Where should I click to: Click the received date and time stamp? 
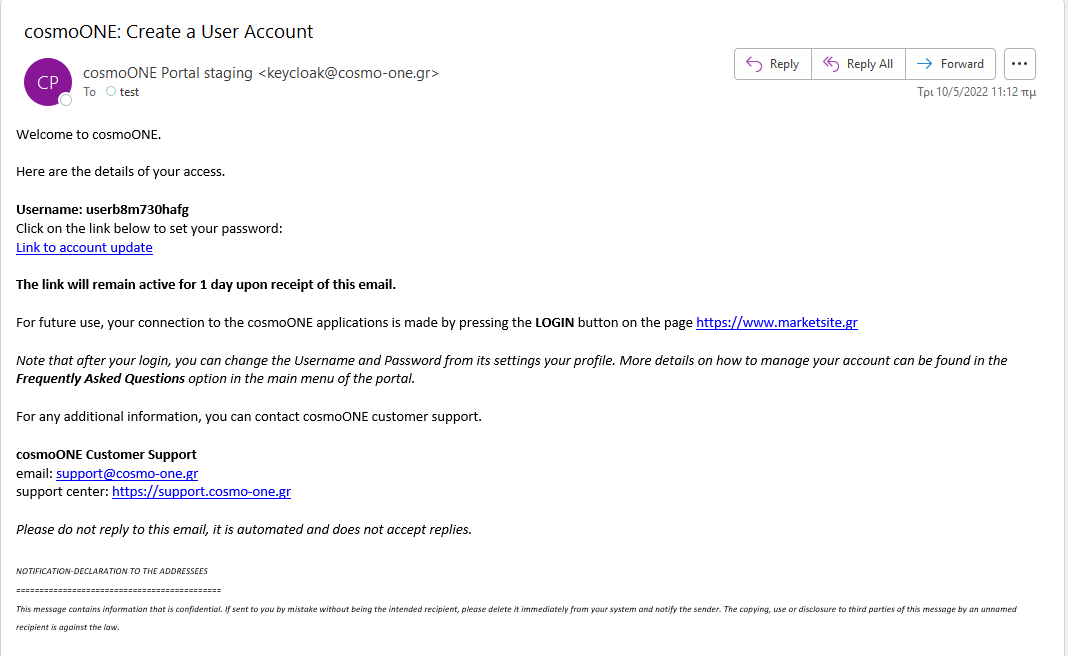[976, 92]
